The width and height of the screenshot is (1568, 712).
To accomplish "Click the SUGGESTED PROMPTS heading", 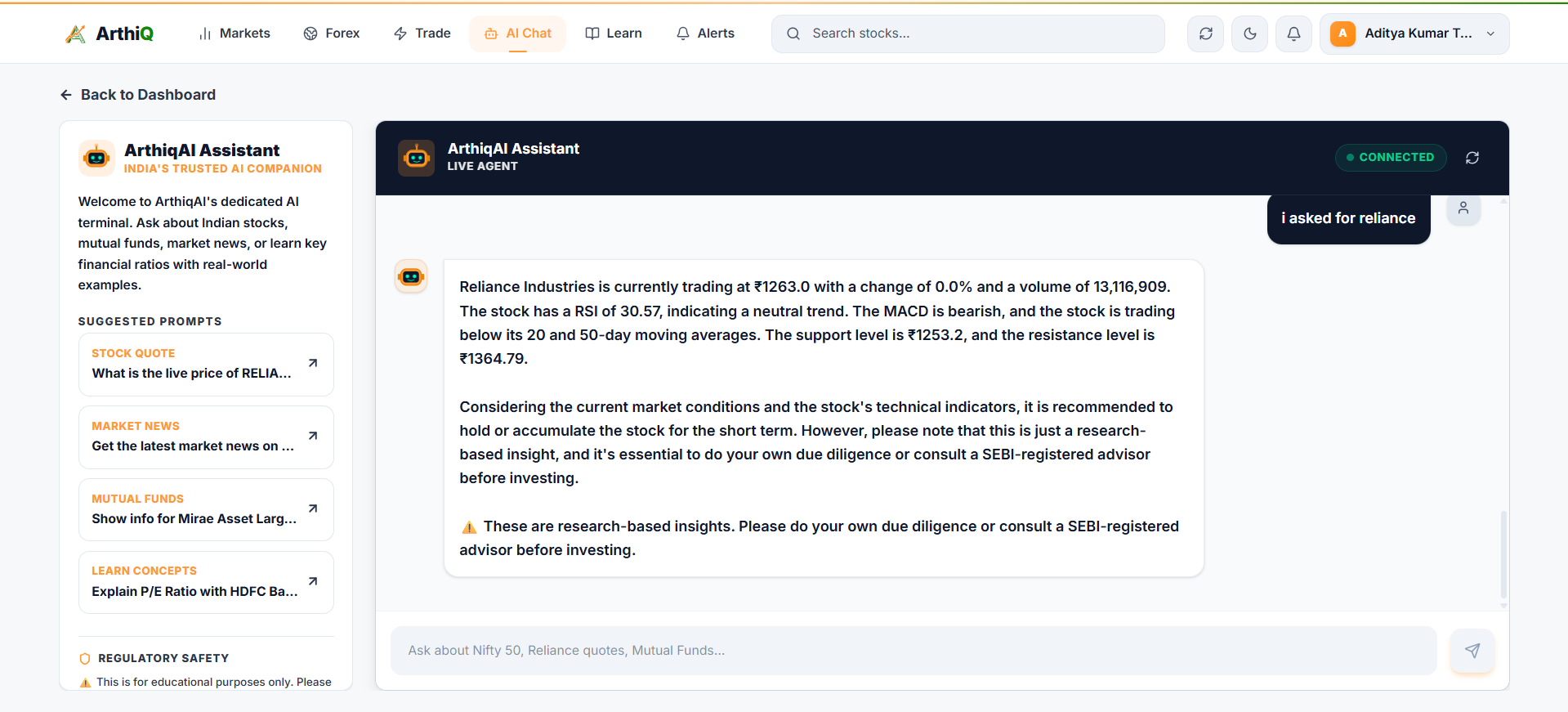I will point(150,321).
